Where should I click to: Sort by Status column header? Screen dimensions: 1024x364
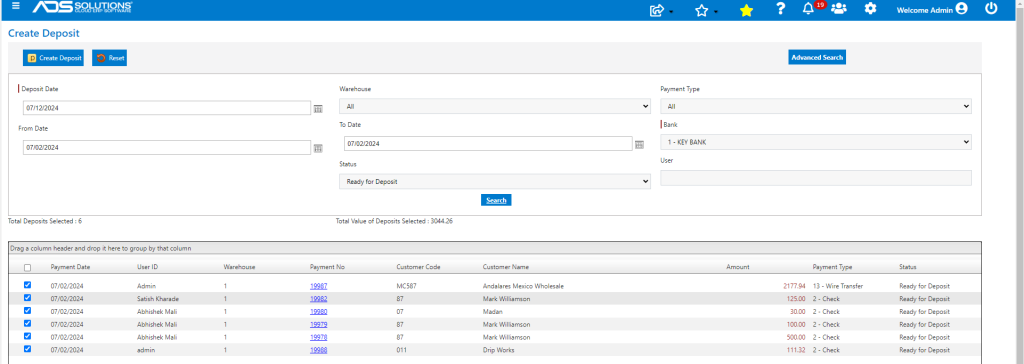point(908,267)
